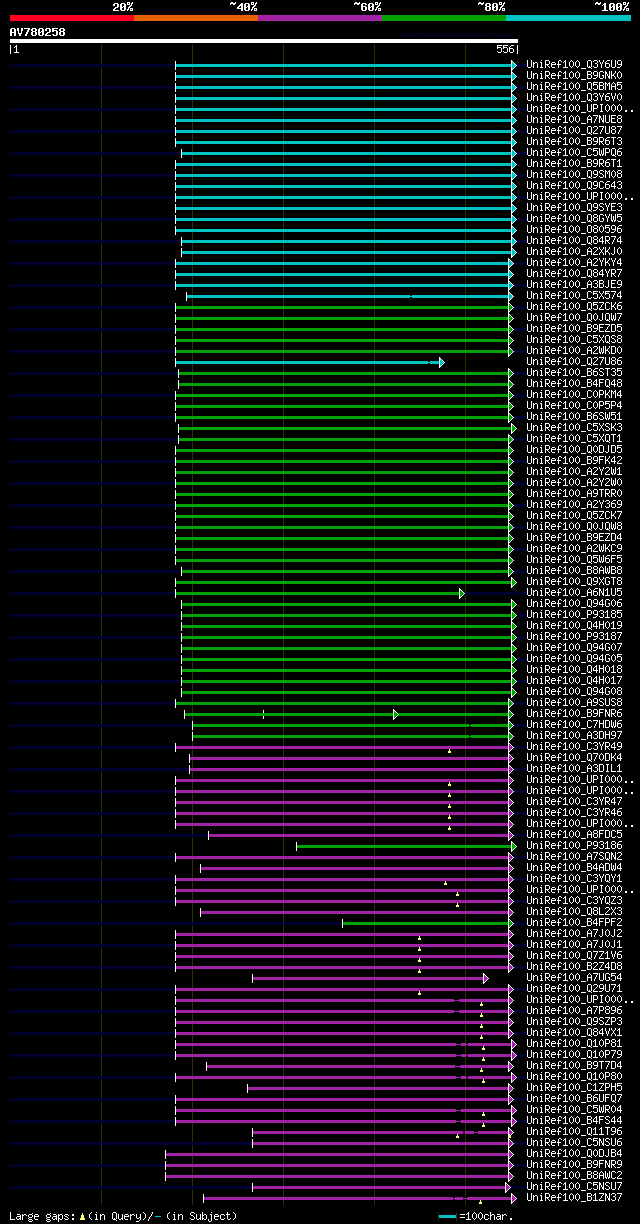Click label UniRef100_Q0JQW7
Screen dimensions: 640x1224
tap(575, 317)
